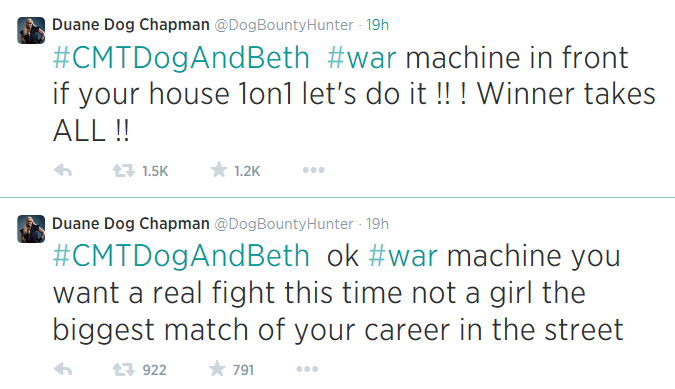Reply to the second tweet about street match
The width and height of the screenshot is (675, 389).
click(63, 369)
